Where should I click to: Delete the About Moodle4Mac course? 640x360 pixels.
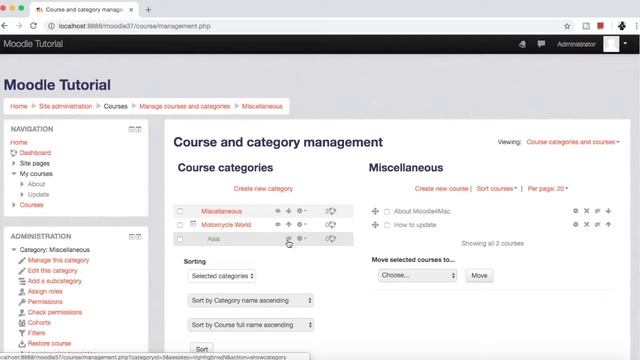(587, 211)
